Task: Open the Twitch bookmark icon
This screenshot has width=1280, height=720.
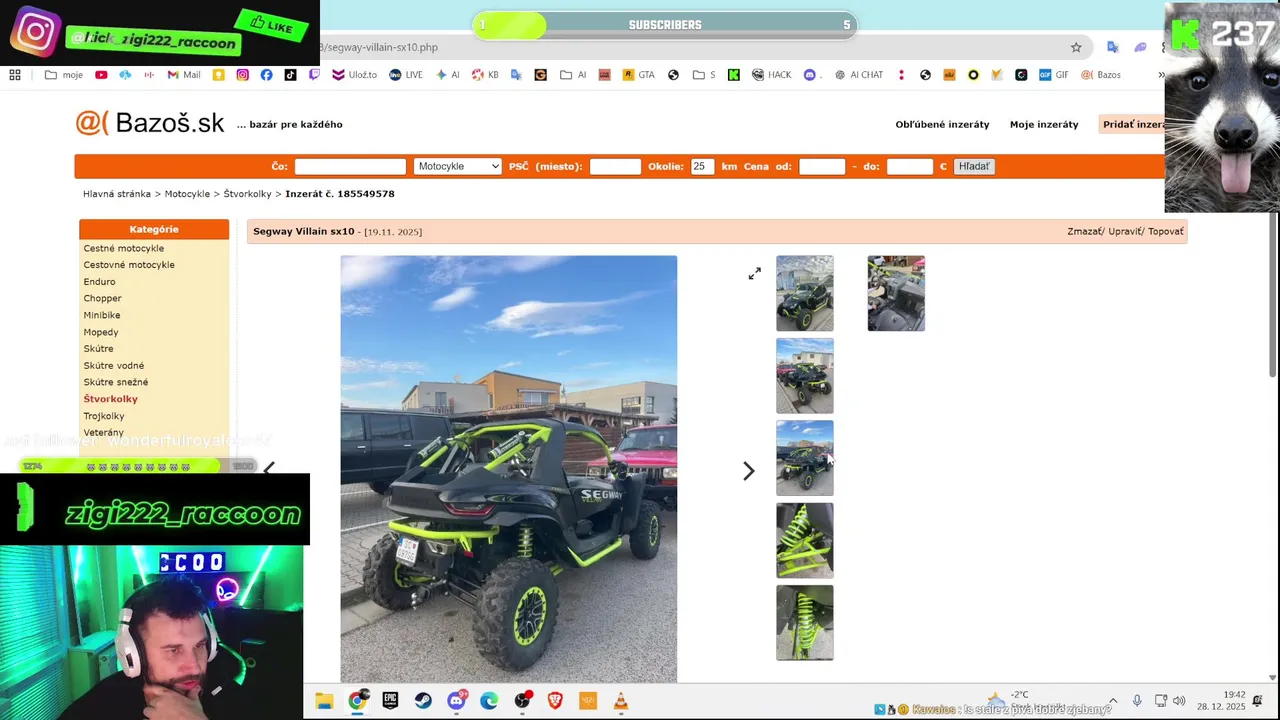Action: (314, 75)
